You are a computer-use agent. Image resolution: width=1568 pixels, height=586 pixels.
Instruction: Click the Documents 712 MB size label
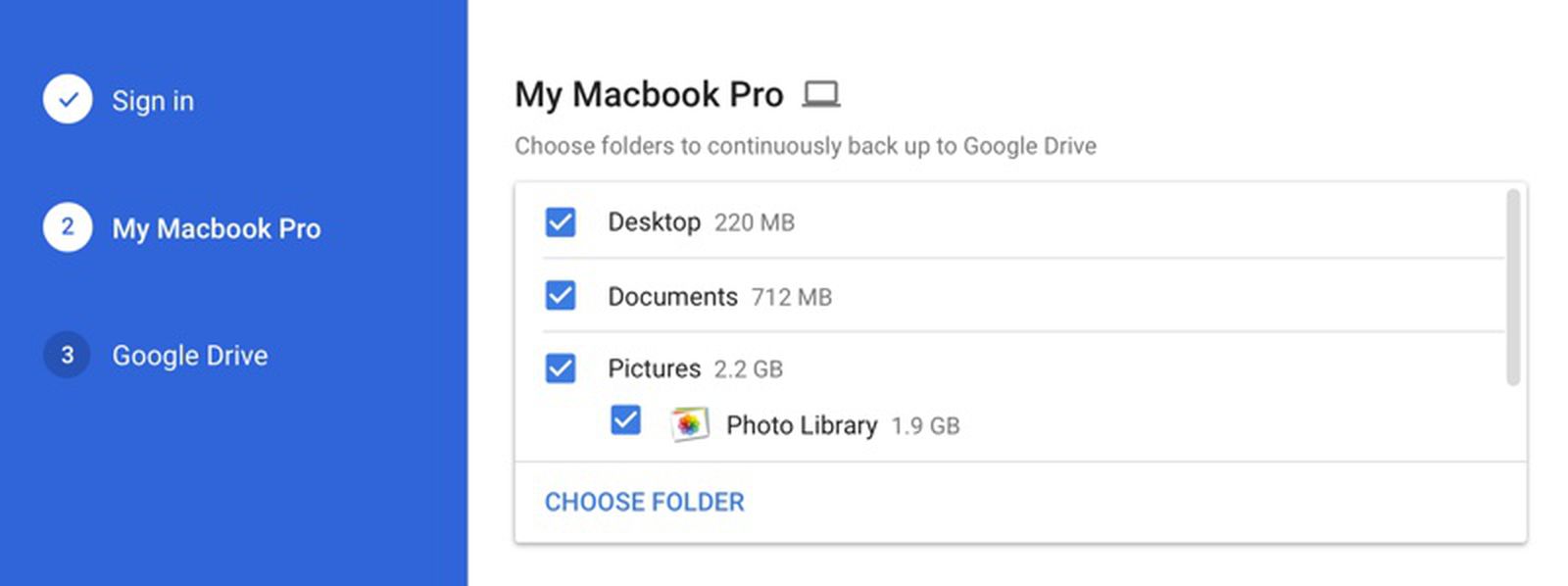[791, 297]
